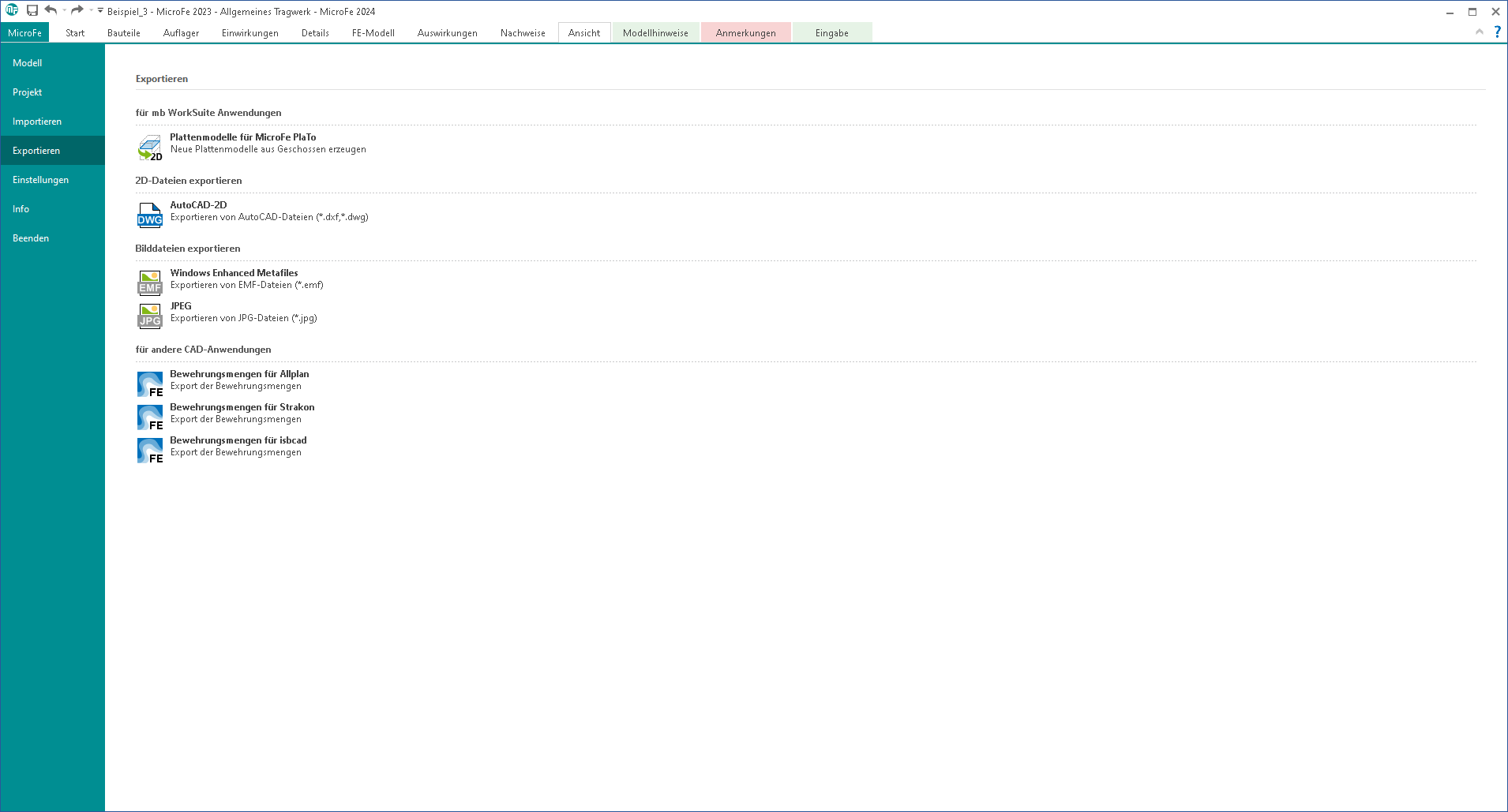1508x812 pixels.
Task: Click the AutoCAD-2D DWG export icon
Action: coord(150,215)
